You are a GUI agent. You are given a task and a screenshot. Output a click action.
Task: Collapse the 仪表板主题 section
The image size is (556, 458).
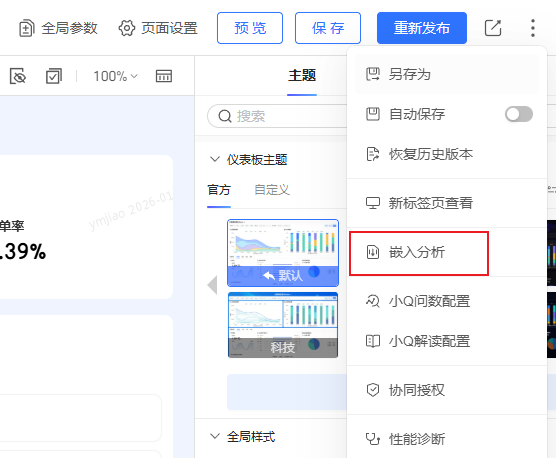(x=215, y=159)
